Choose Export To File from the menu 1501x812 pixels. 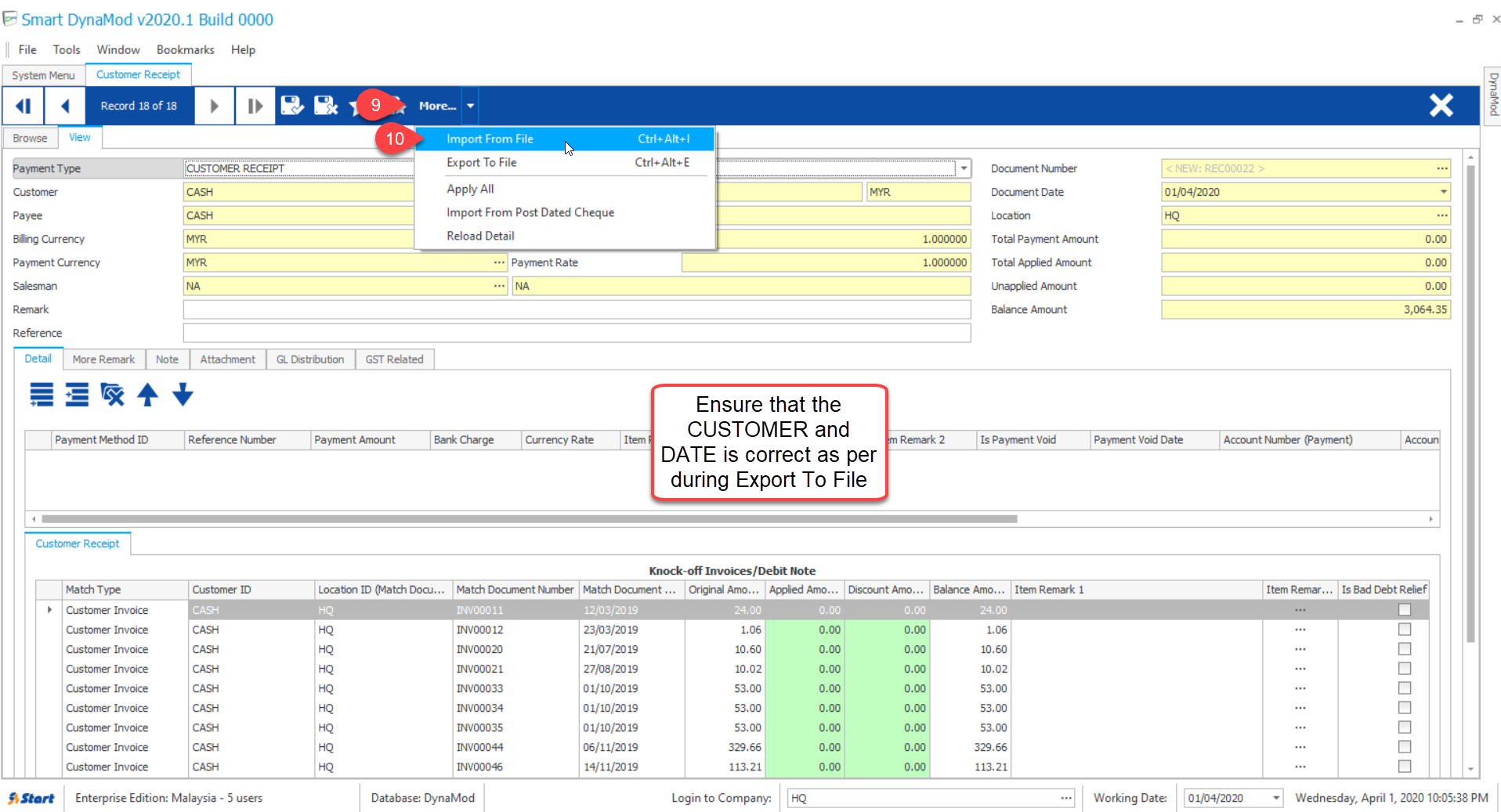[565, 163]
